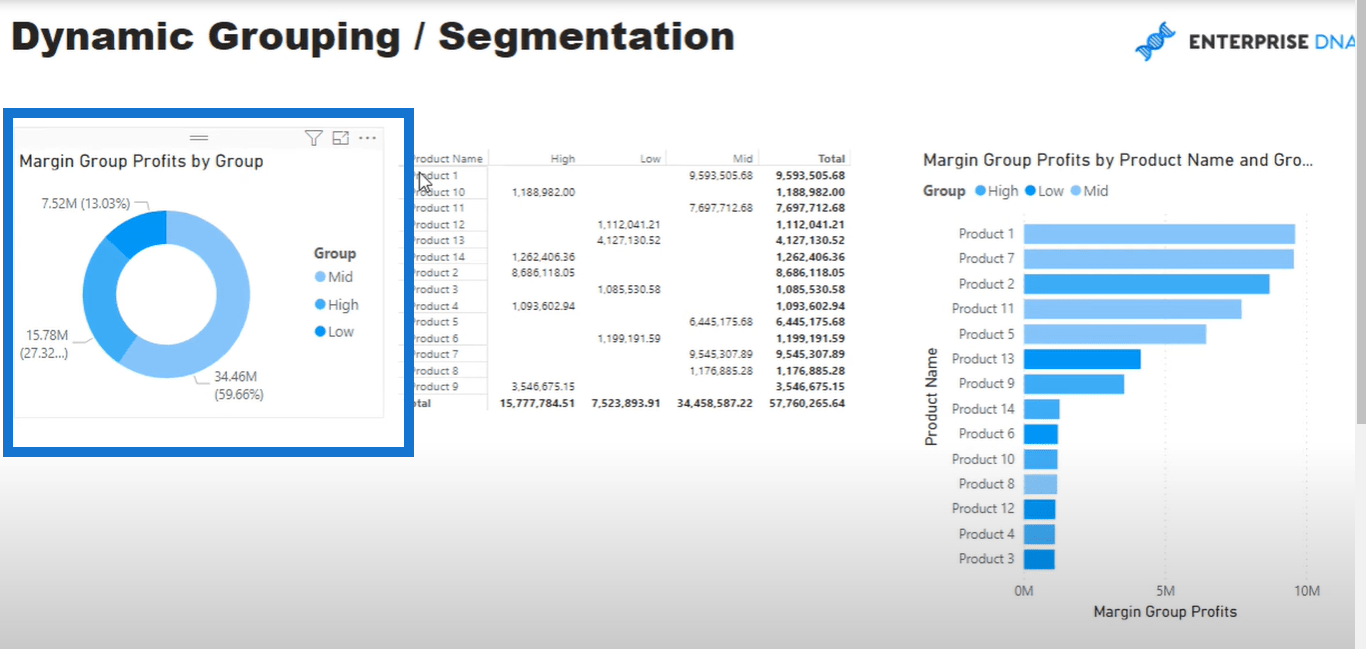Click High legend marker in donut legend

pyautogui.click(x=320, y=305)
